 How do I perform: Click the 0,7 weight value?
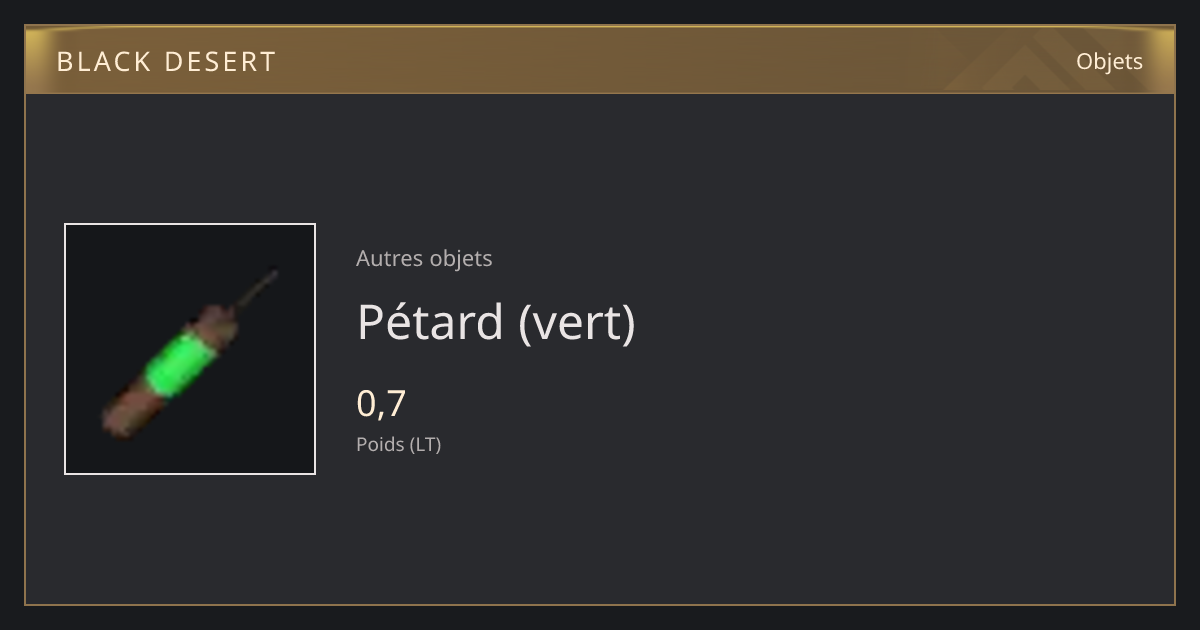381,403
